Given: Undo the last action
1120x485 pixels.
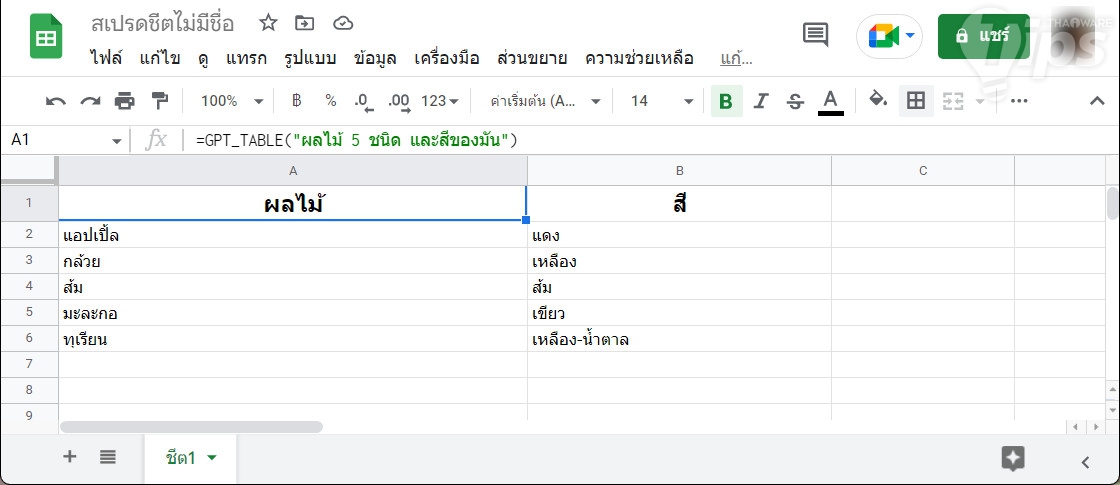Looking at the screenshot, I should [x=56, y=101].
